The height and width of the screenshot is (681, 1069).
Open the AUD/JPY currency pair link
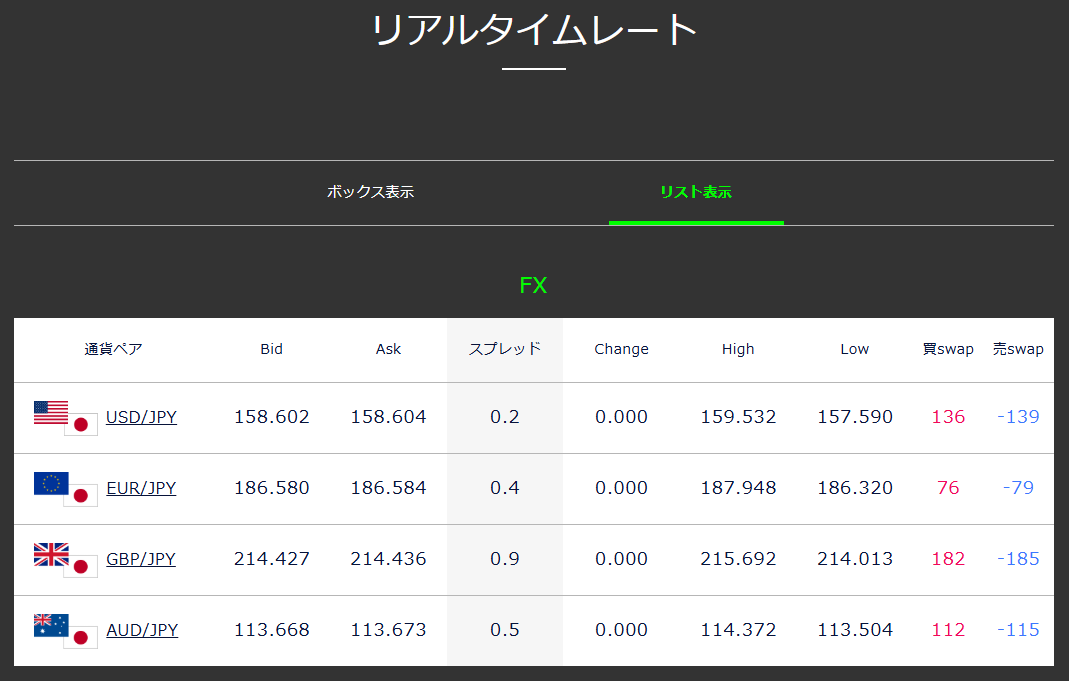point(142,630)
